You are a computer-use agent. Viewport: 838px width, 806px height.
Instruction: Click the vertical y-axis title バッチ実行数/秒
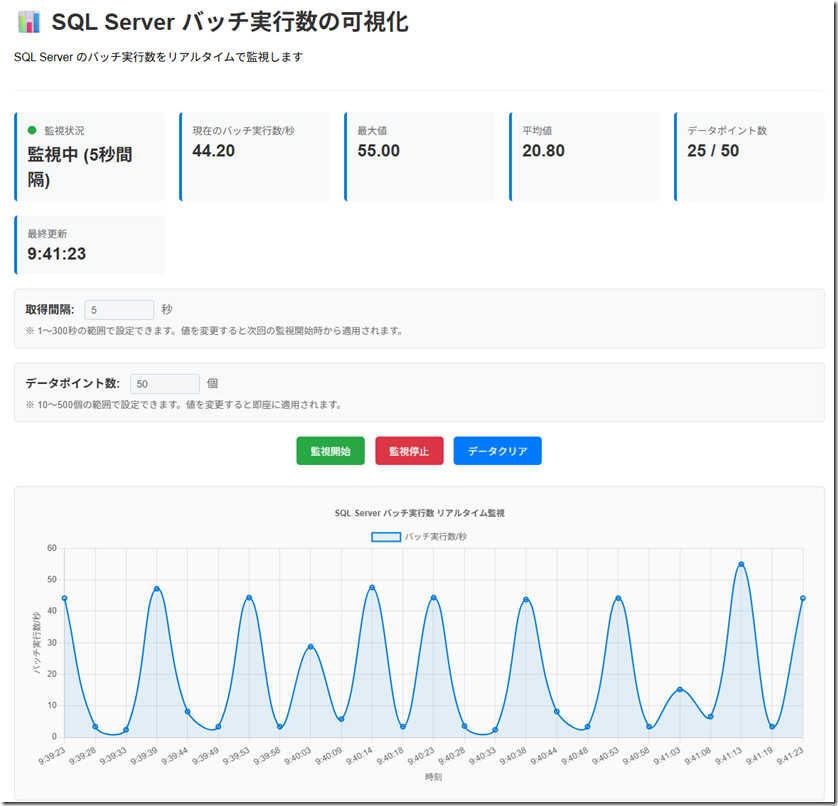37,642
